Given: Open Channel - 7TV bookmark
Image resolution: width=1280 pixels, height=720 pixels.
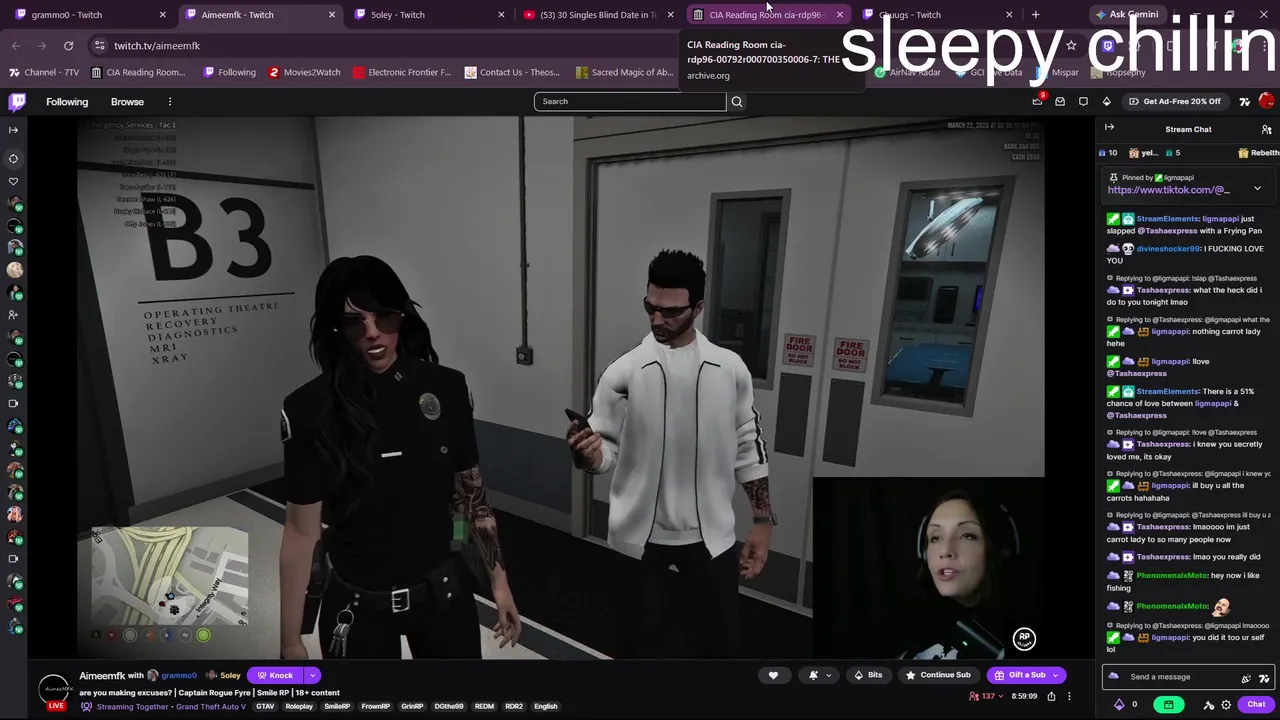Looking at the screenshot, I should [x=44, y=72].
